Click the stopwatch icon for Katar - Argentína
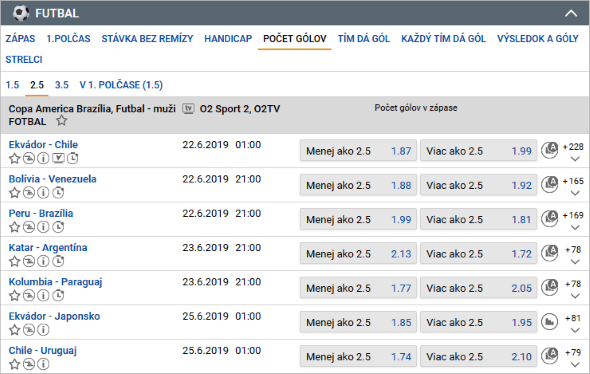The image size is (590, 374). (58, 261)
